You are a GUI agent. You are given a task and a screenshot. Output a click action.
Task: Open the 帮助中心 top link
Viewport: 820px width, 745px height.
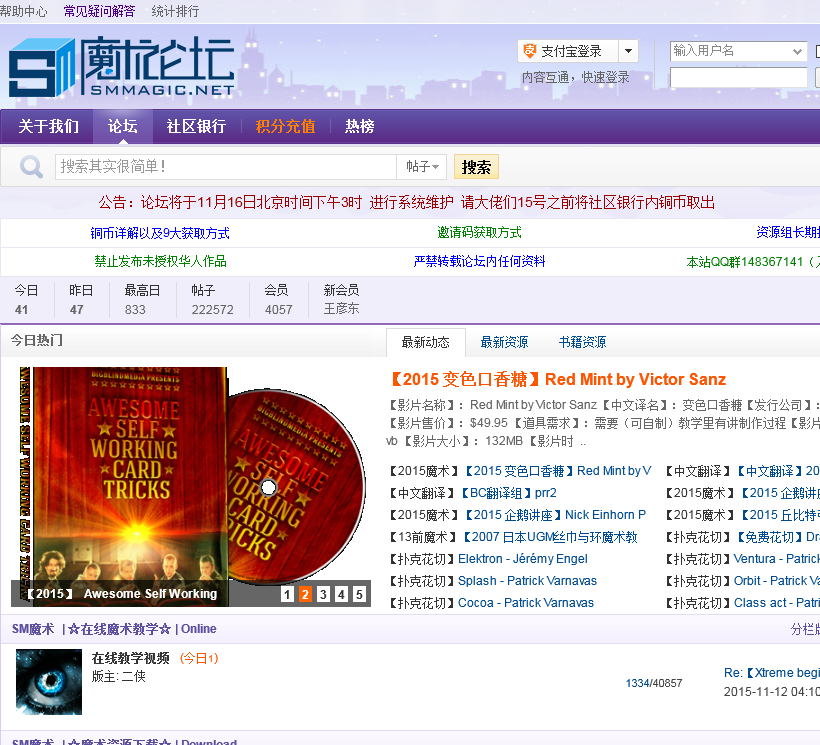[24, 11]
